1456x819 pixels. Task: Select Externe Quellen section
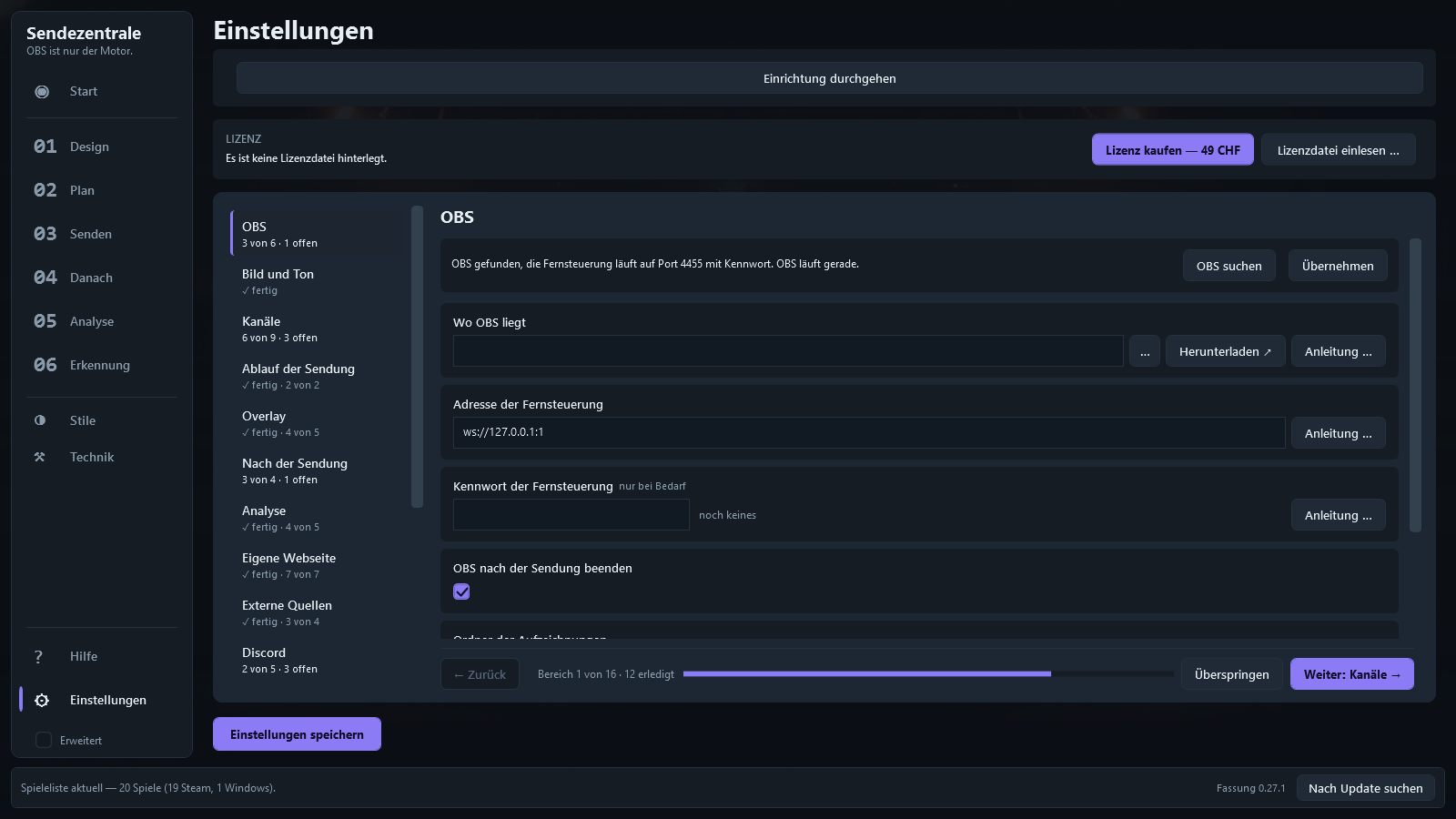(318, 612)
